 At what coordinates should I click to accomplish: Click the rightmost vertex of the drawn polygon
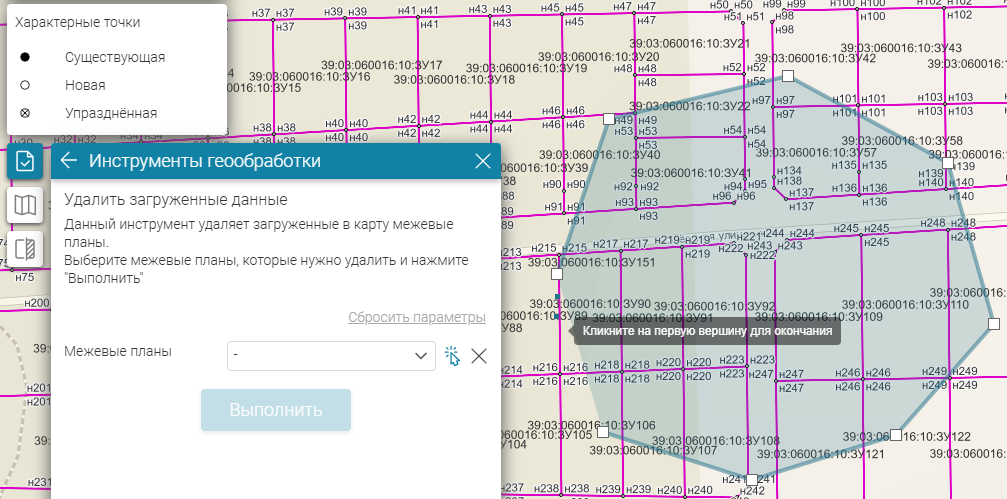click(x=993, y=323)
